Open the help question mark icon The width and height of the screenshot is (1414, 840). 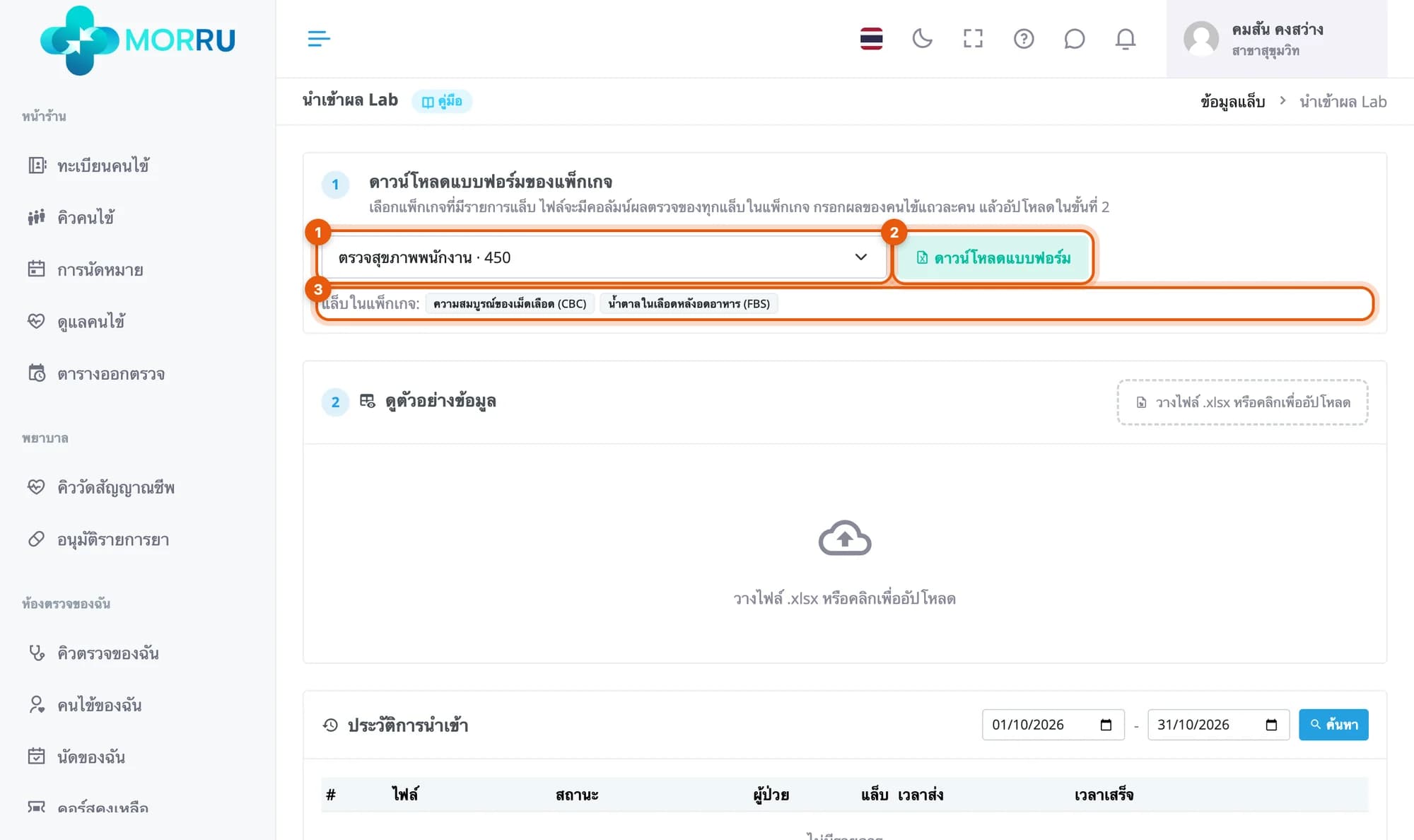pos(1024,39)
